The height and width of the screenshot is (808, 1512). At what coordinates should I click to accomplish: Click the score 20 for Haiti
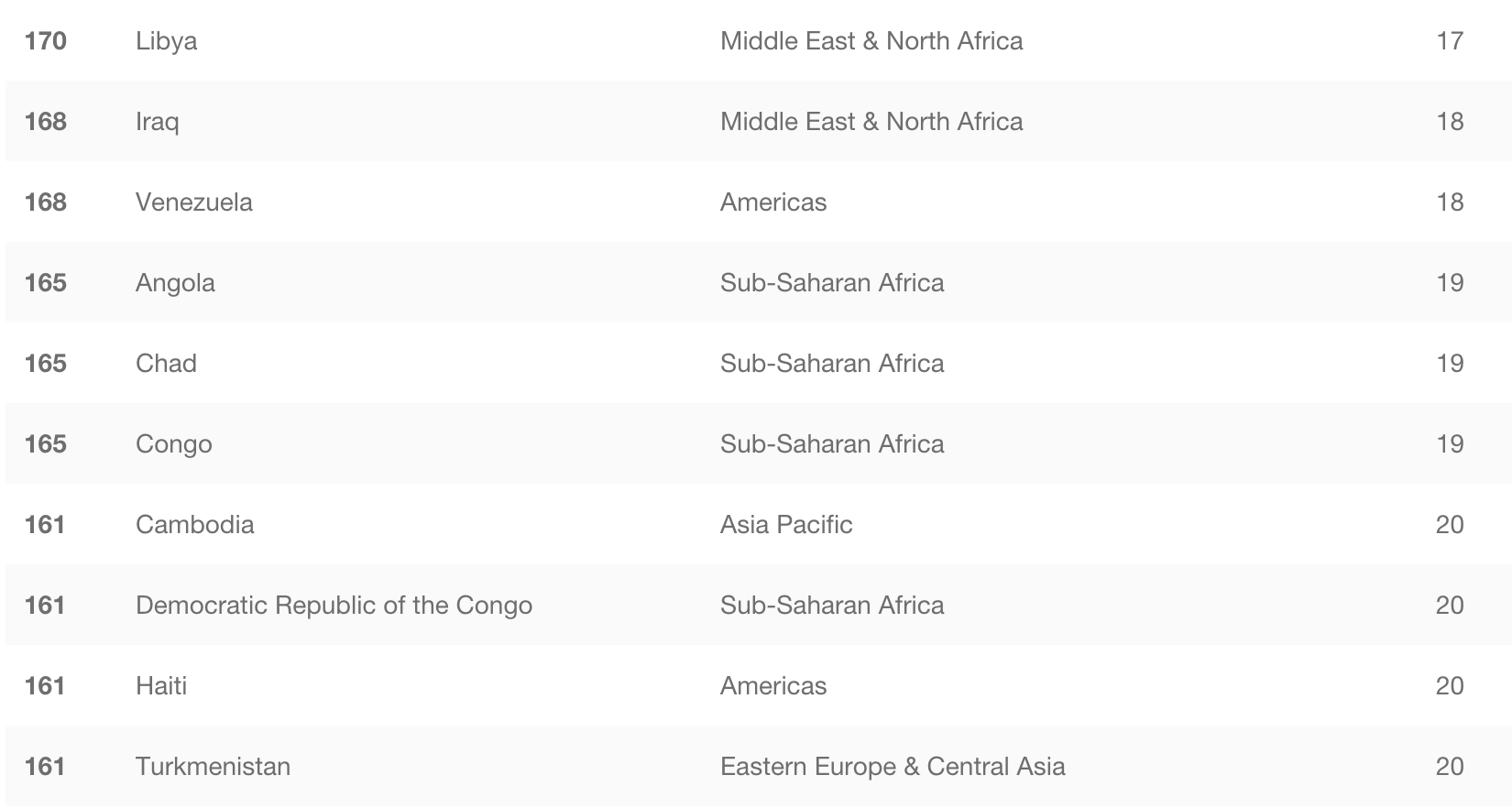[x=1450, y=685]
